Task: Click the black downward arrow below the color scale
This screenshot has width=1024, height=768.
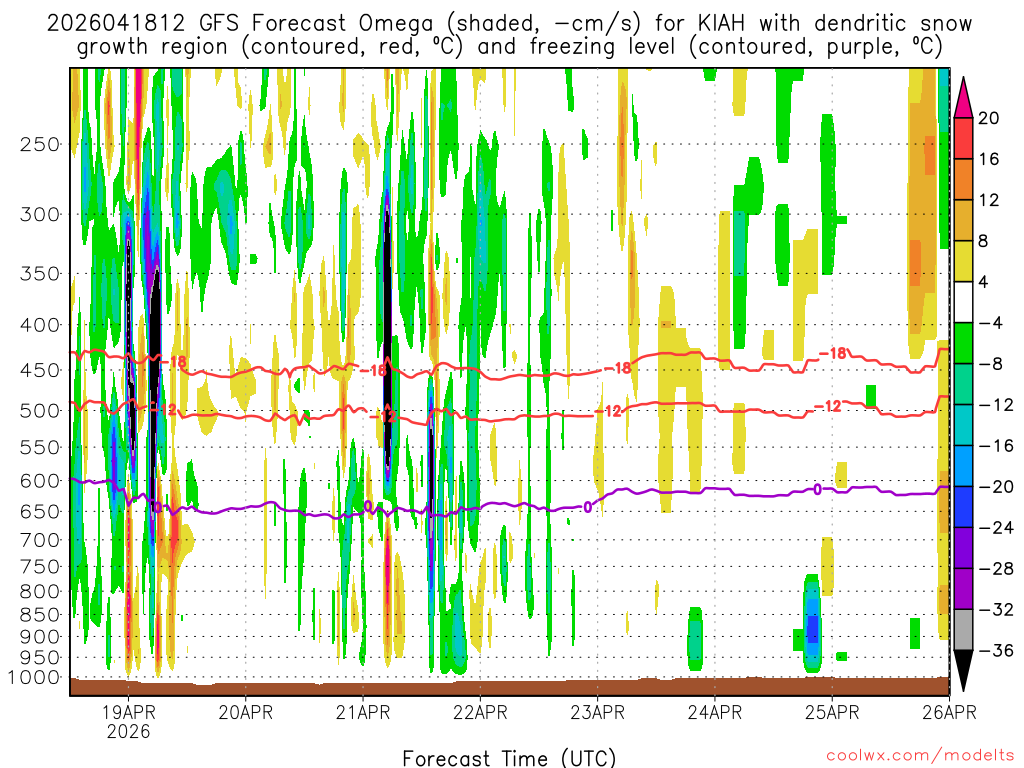Action: coord(963,671)
